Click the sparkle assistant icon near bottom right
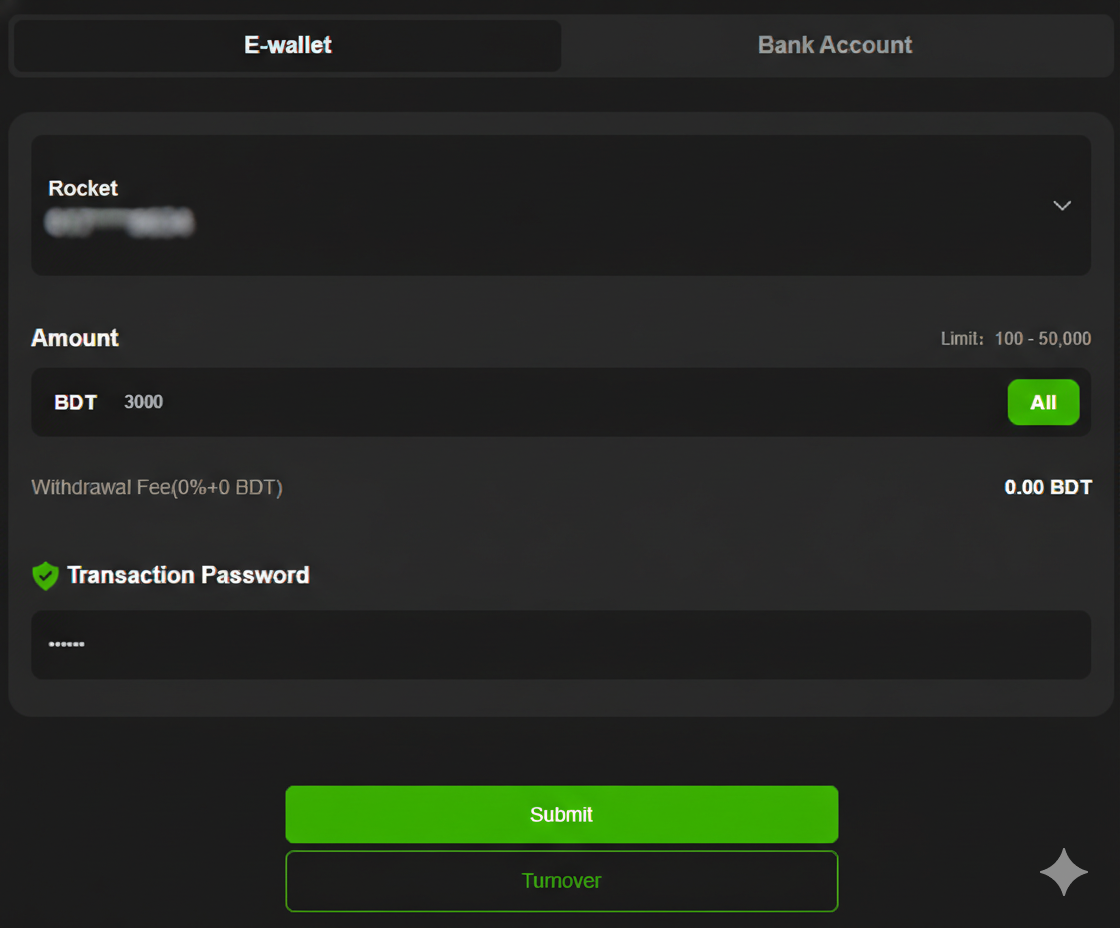1120x928 pixels. [x=1063, y=871]
